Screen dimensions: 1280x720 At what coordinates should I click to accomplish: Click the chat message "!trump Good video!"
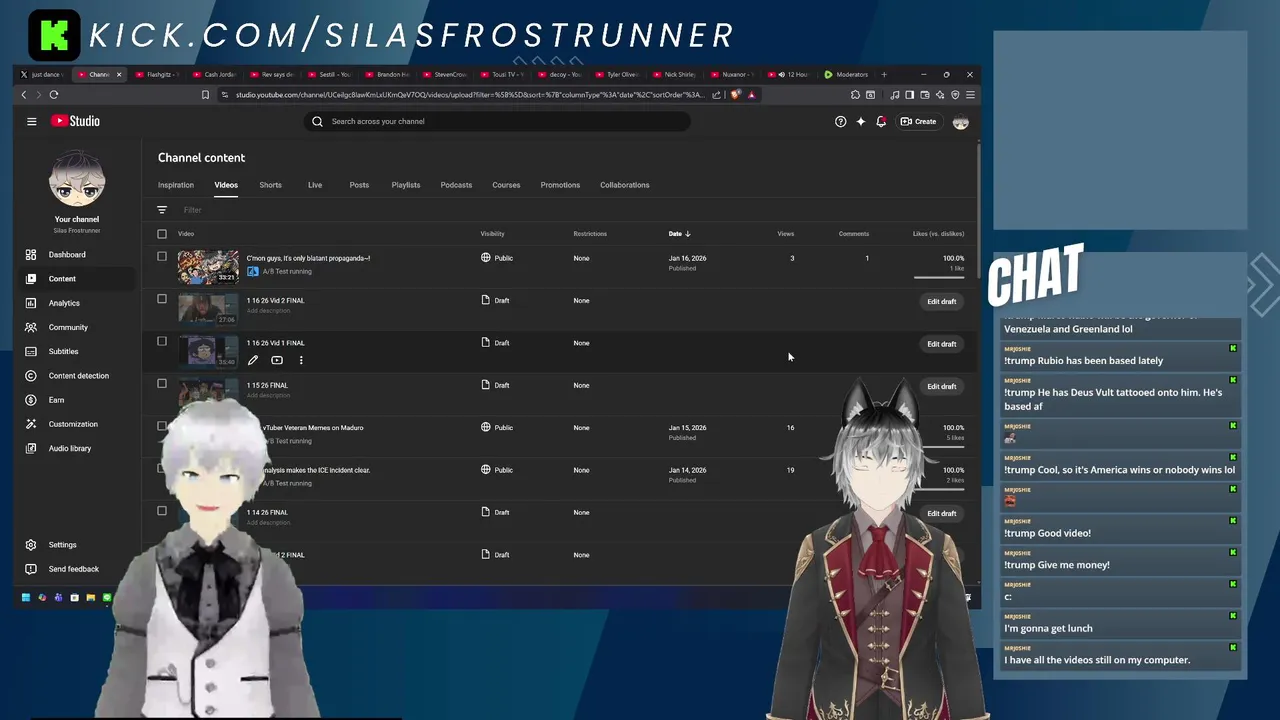point(1047,533)
